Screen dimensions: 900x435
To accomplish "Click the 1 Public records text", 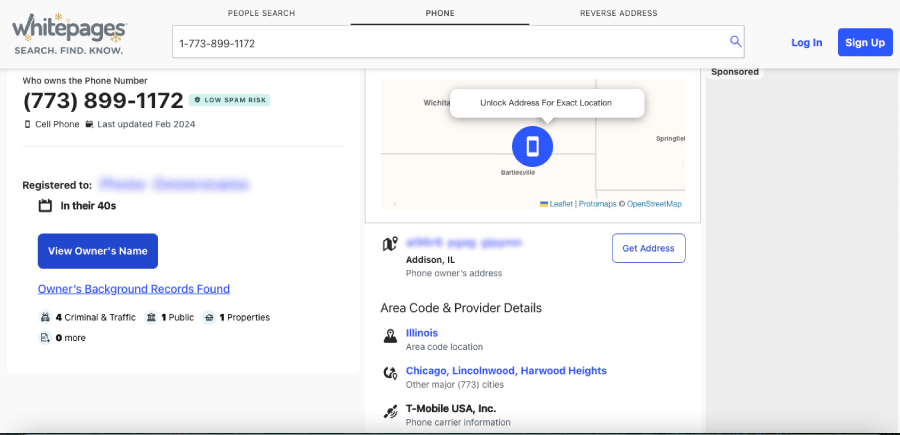I will (177, 317).
